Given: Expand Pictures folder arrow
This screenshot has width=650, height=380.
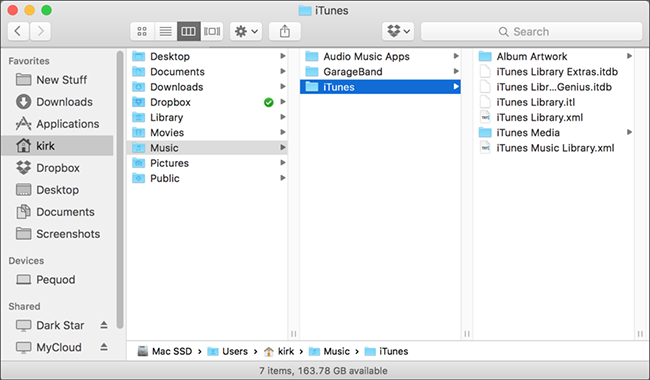Looking at the screenshot, I should (283, 163).
